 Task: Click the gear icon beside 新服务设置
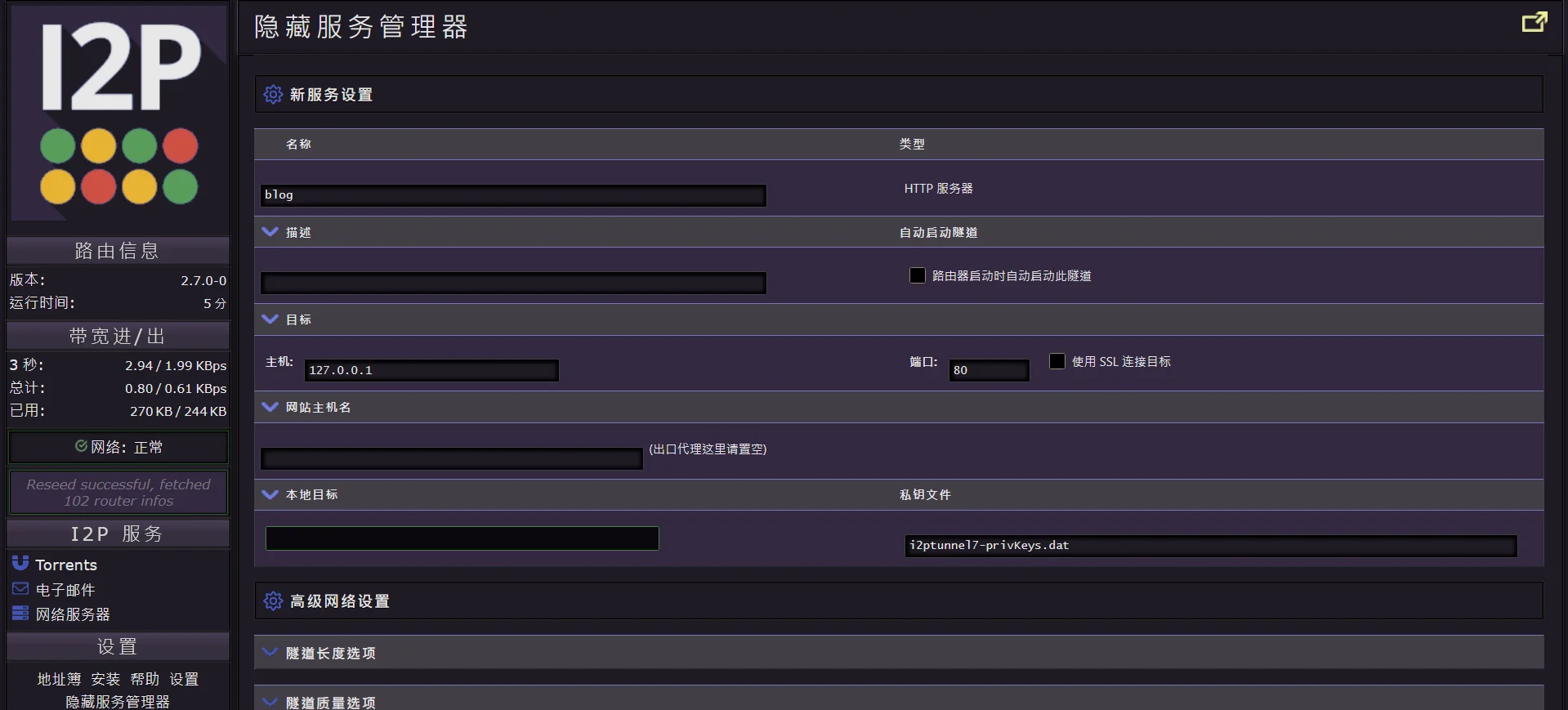pyautogui.click(x=273, y=95)
